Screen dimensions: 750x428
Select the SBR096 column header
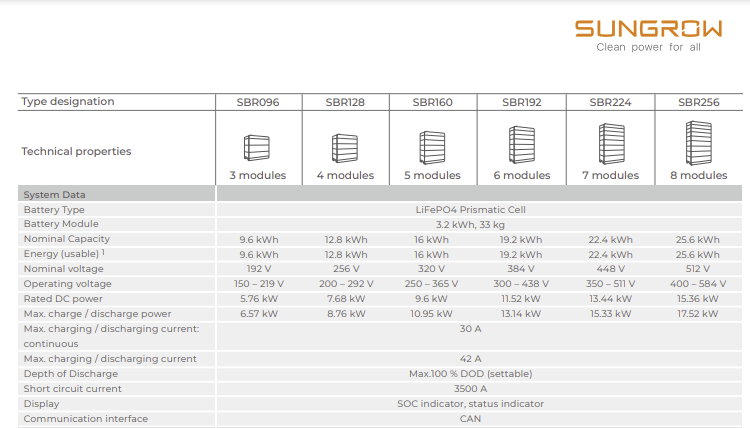258,102
